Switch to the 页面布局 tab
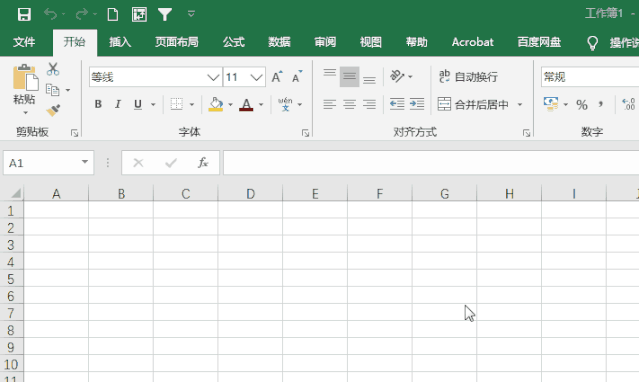Viewport: 639px width, 382px height. (176, 42)
